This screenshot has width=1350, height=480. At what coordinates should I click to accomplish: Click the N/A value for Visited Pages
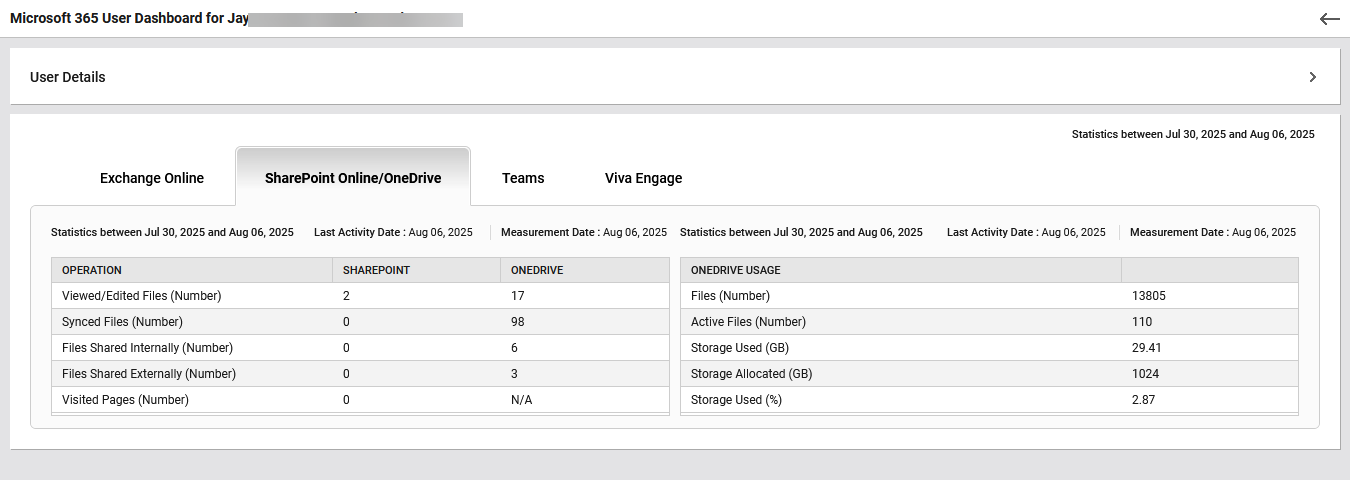[x=521, y=400]
